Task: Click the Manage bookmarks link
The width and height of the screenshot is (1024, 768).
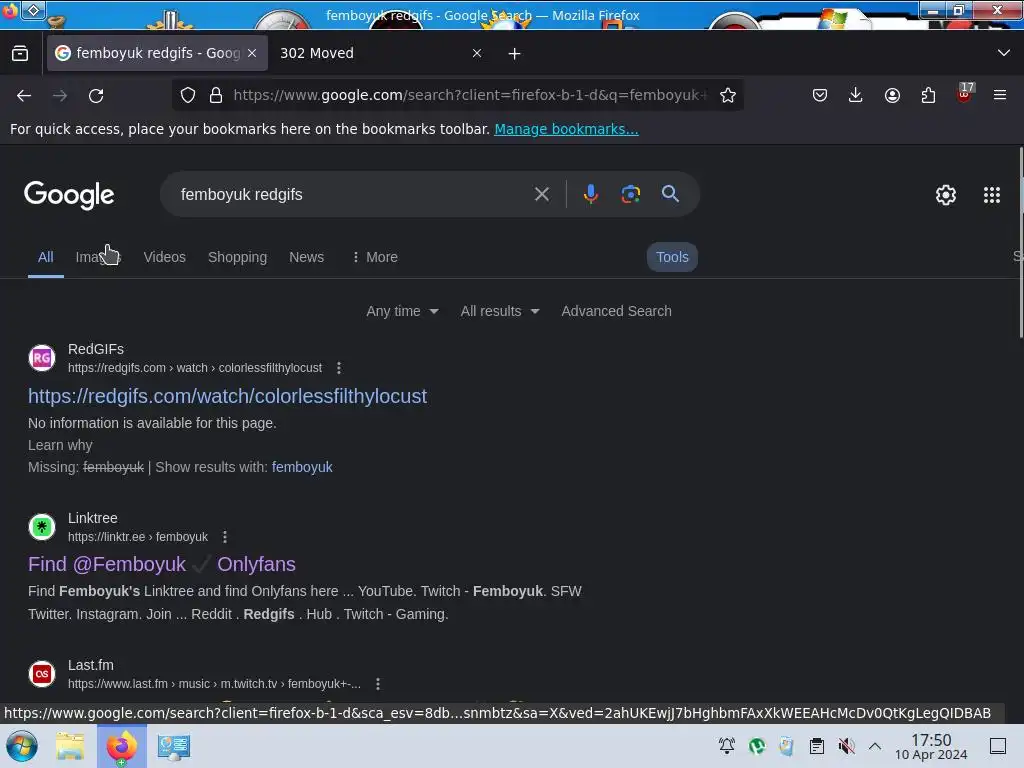Action: [x=566, y=129]
